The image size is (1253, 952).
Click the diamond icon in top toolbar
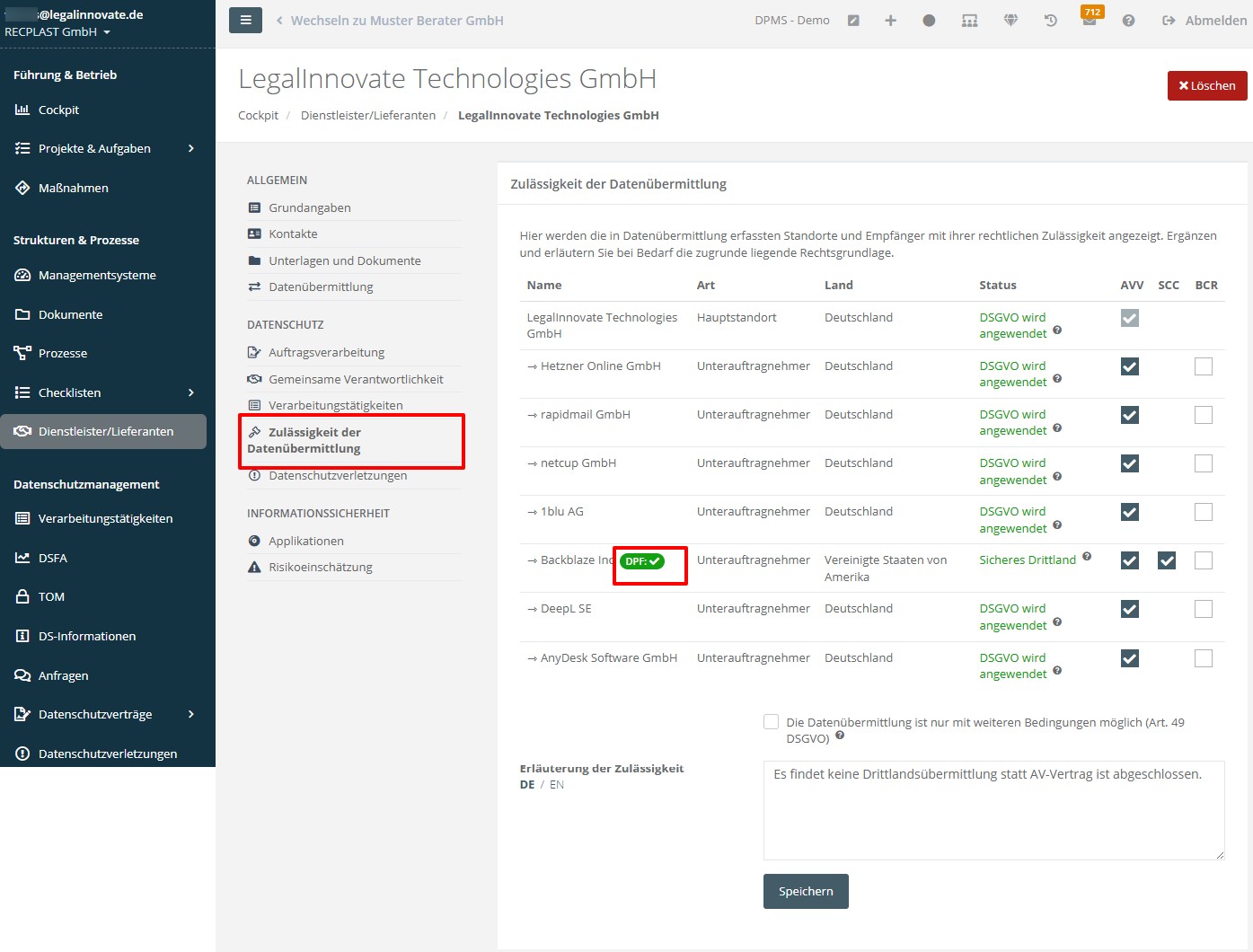pyautogui.click(x=1010, y=21)
